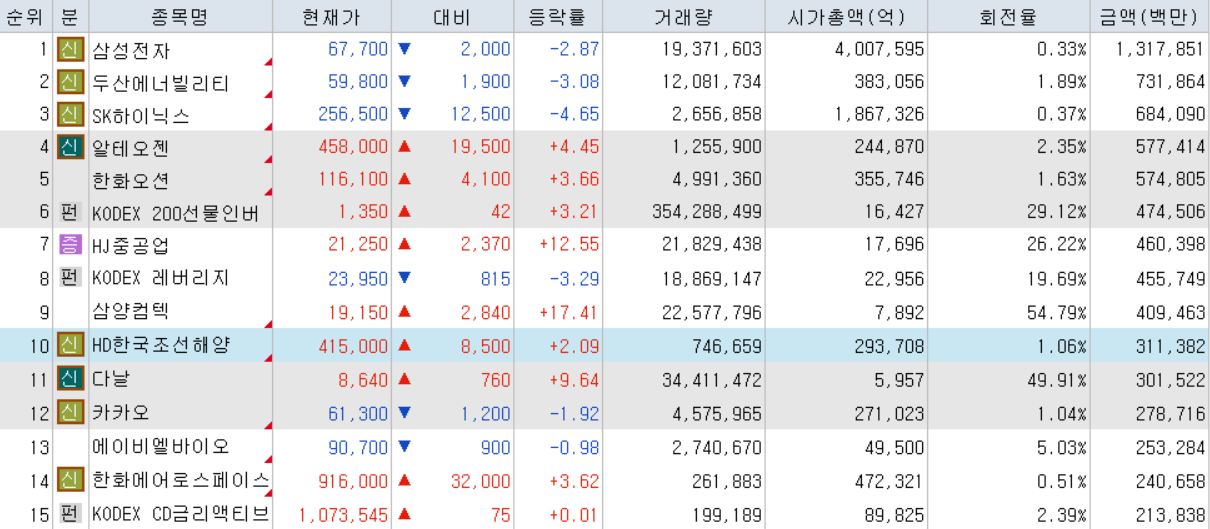This screenshot has height=529, width=1210.
Task: Click rank number 9
Action: 44,312
